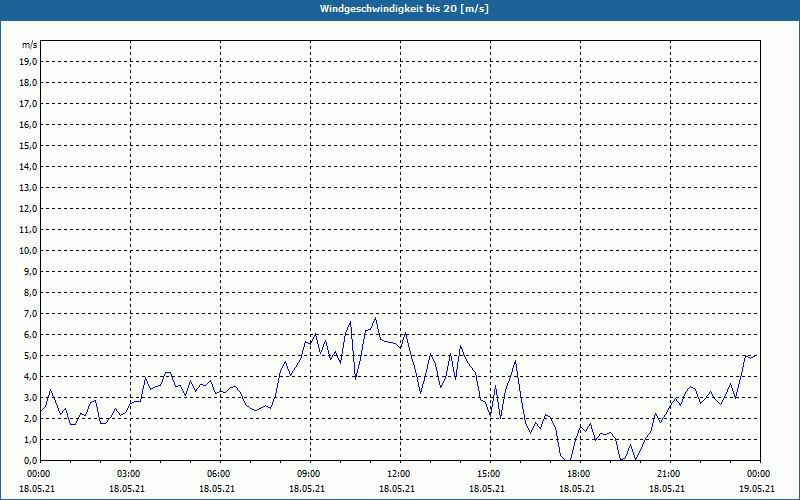
Task: Select the 8,0 y-axis label
Action: (x=31, y=293)
